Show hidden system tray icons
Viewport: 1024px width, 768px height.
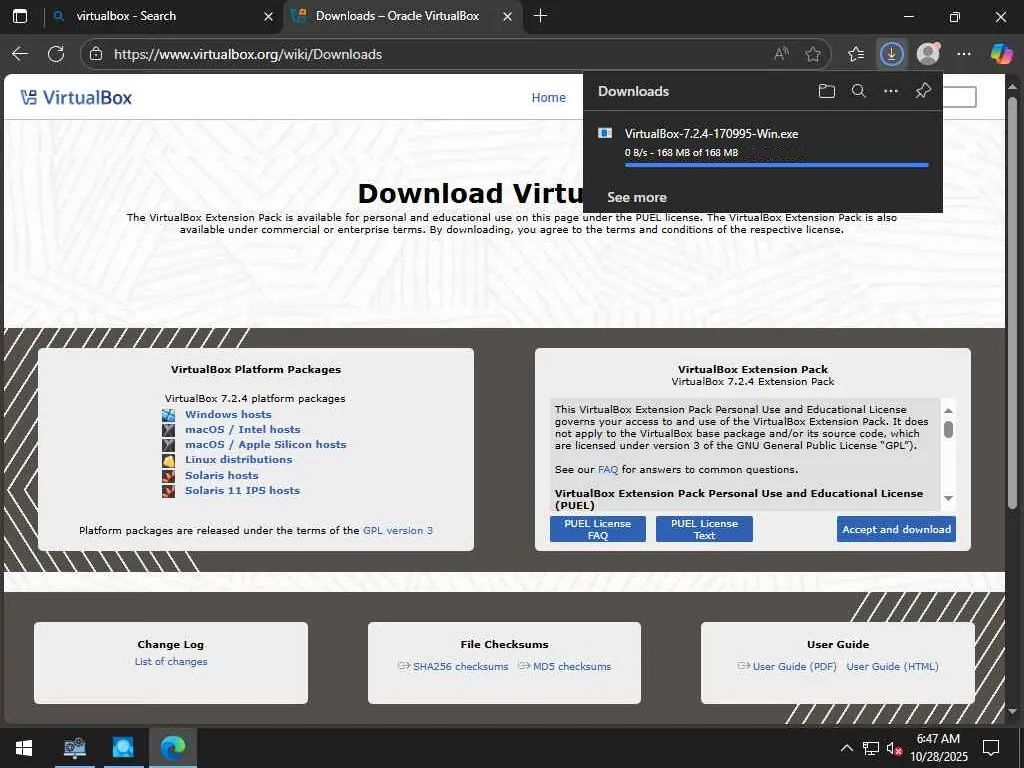click(846, 748)
